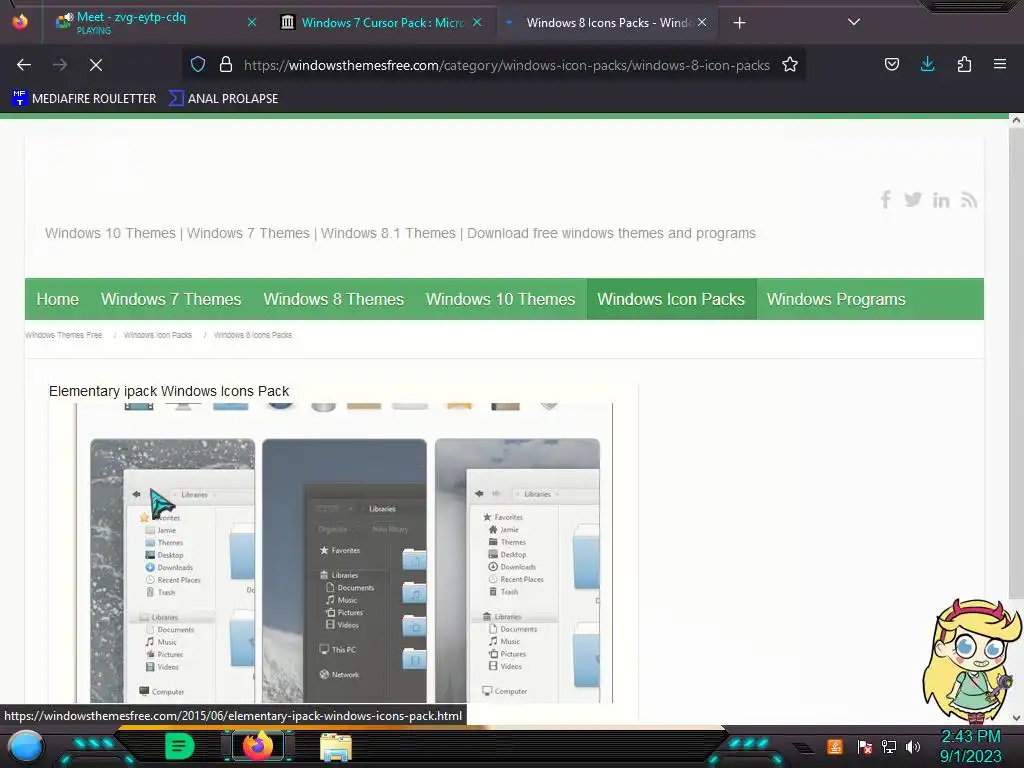The image size is (1024, 768).
Task: Open Windows 10 Themes menu item
Action: point(500,299)
